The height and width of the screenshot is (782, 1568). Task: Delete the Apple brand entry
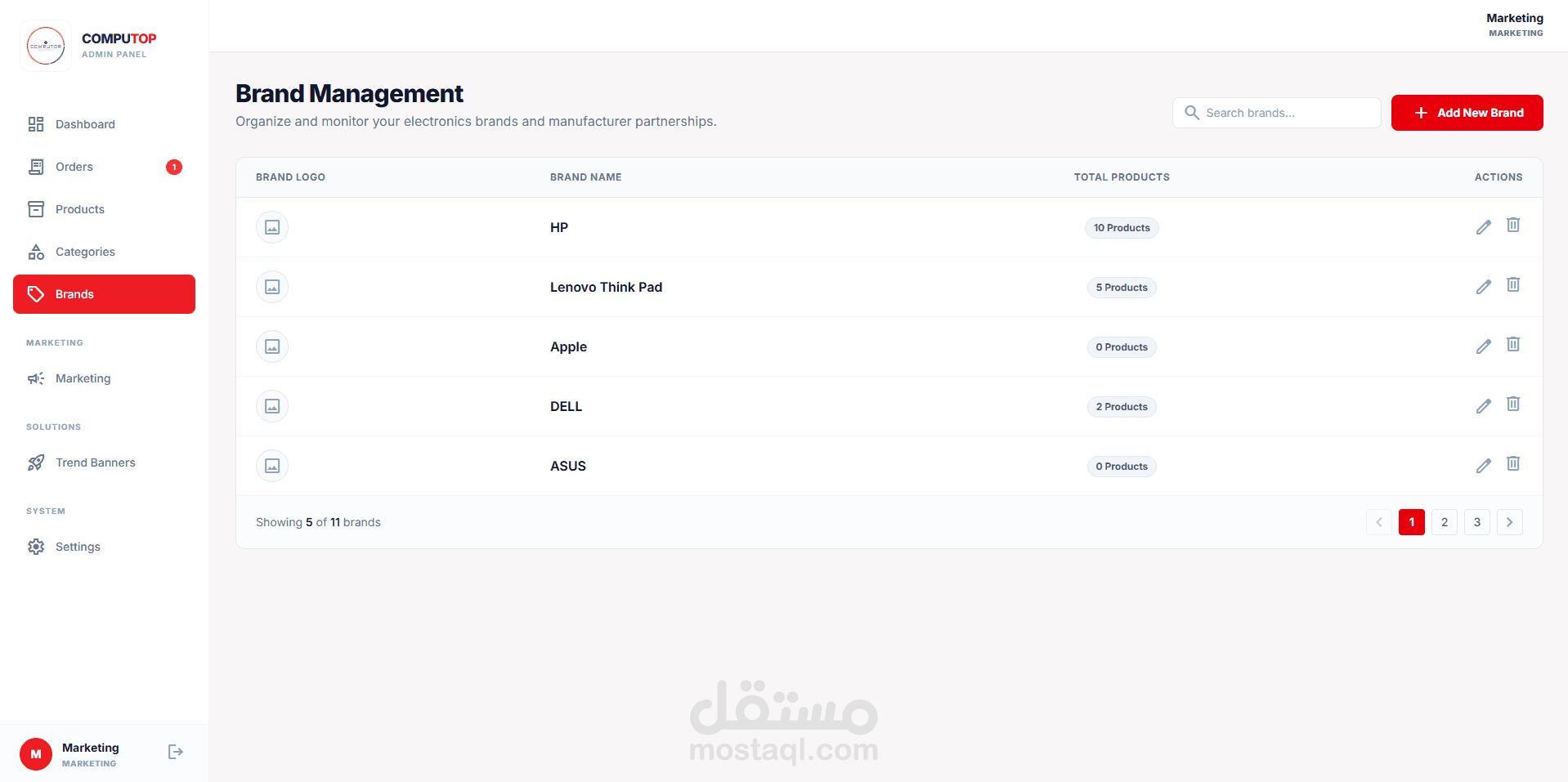(x=1513, y=344)
